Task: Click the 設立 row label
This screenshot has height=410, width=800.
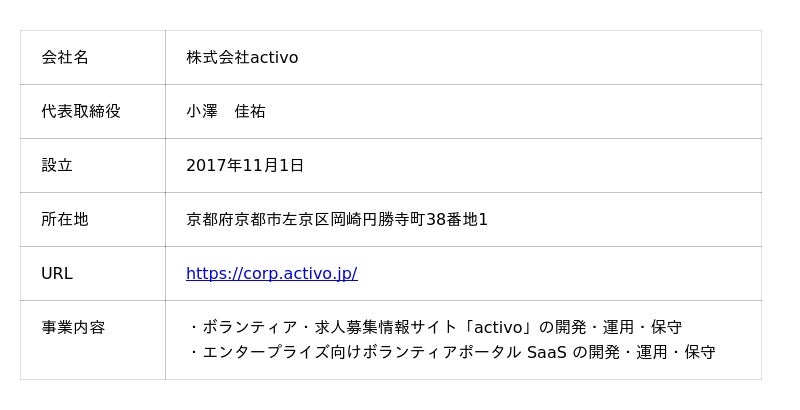Action: (x=57, y=165)
